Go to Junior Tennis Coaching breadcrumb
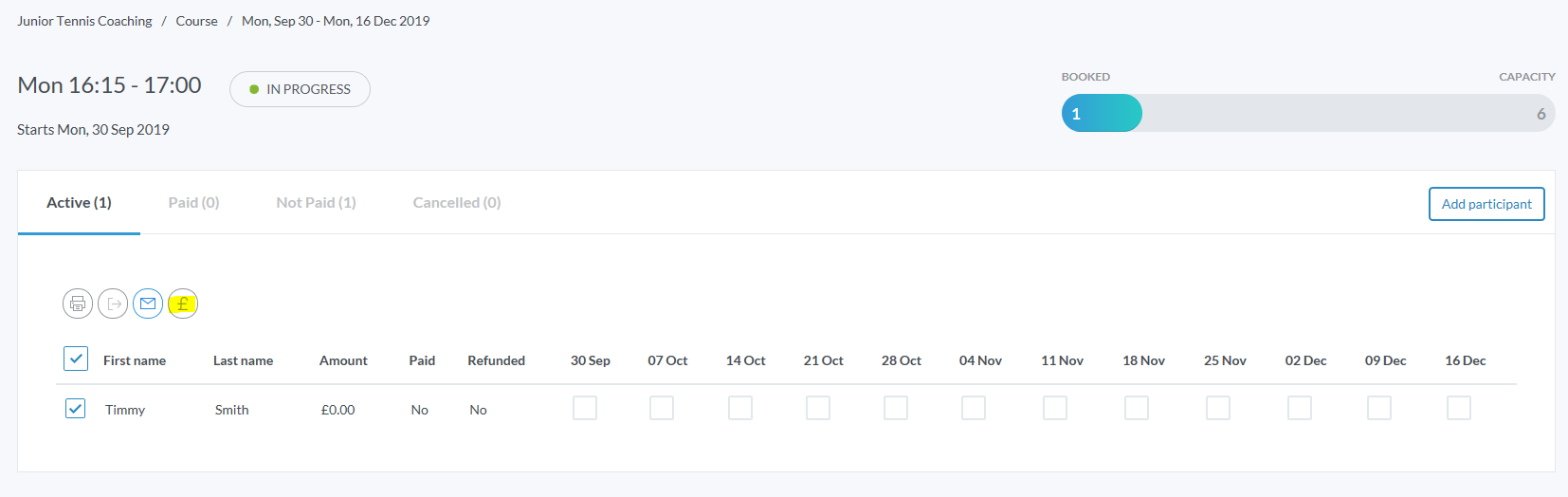This screenshot has width=1568, height=497. [x=84, y=21]
